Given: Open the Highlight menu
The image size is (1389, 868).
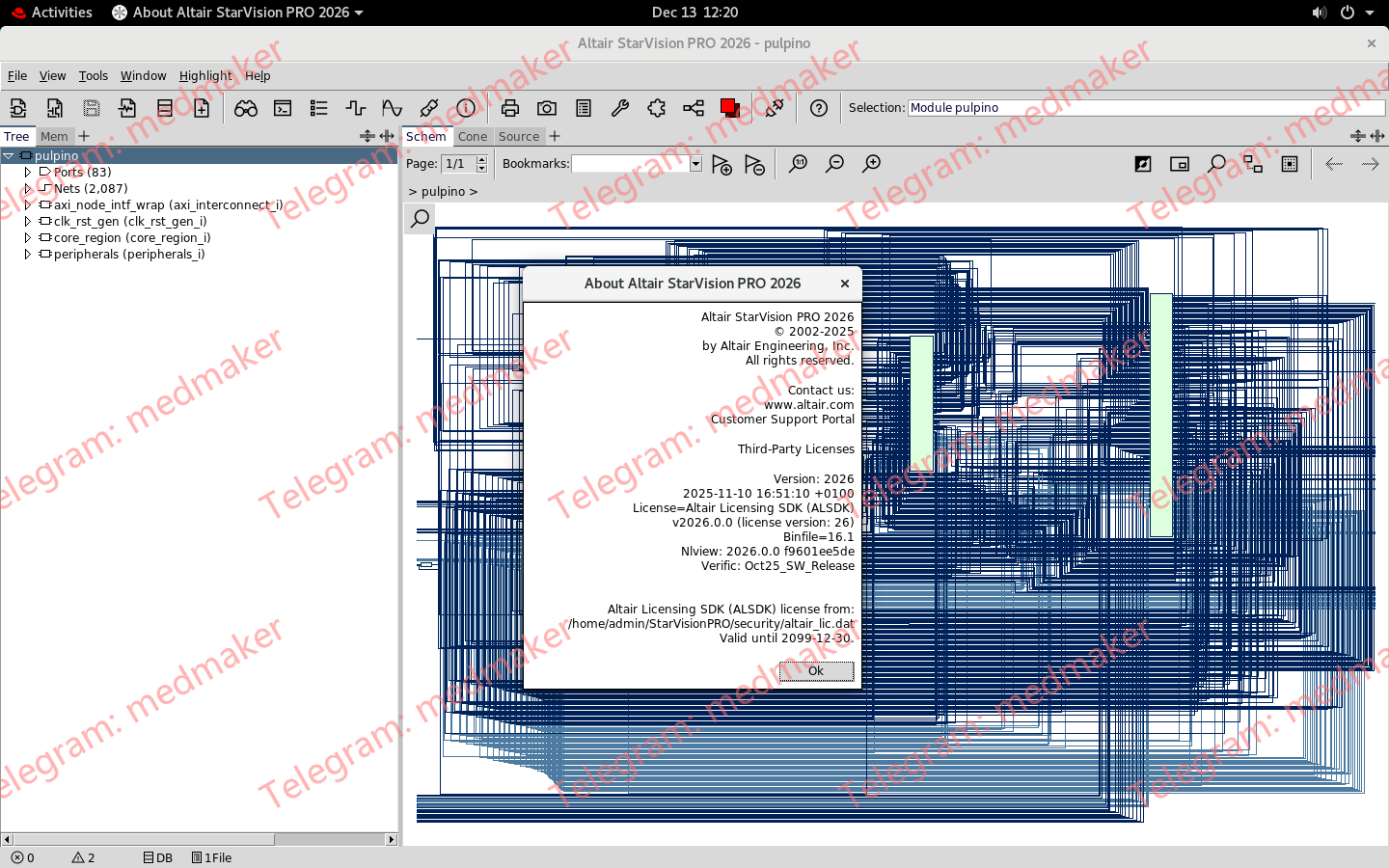Looking at the screenshot, I should [205, 75].
